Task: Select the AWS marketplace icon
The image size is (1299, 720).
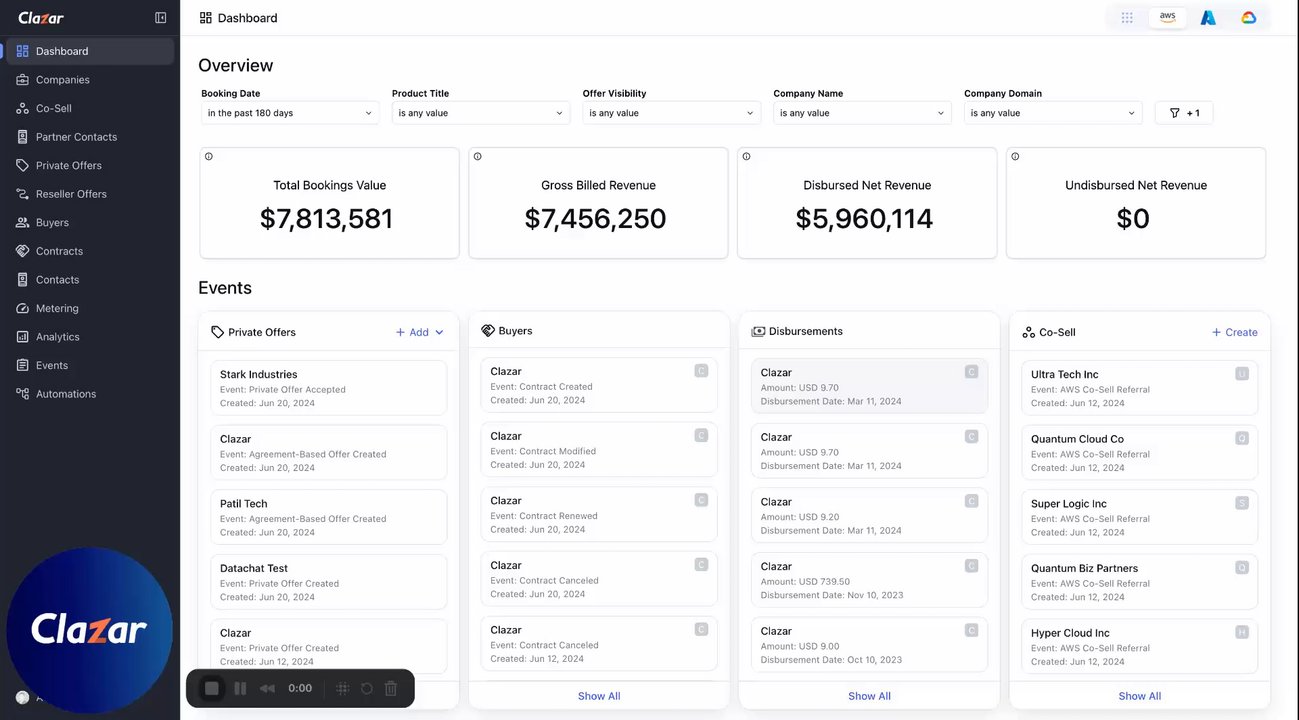Action: [1168, 18]
